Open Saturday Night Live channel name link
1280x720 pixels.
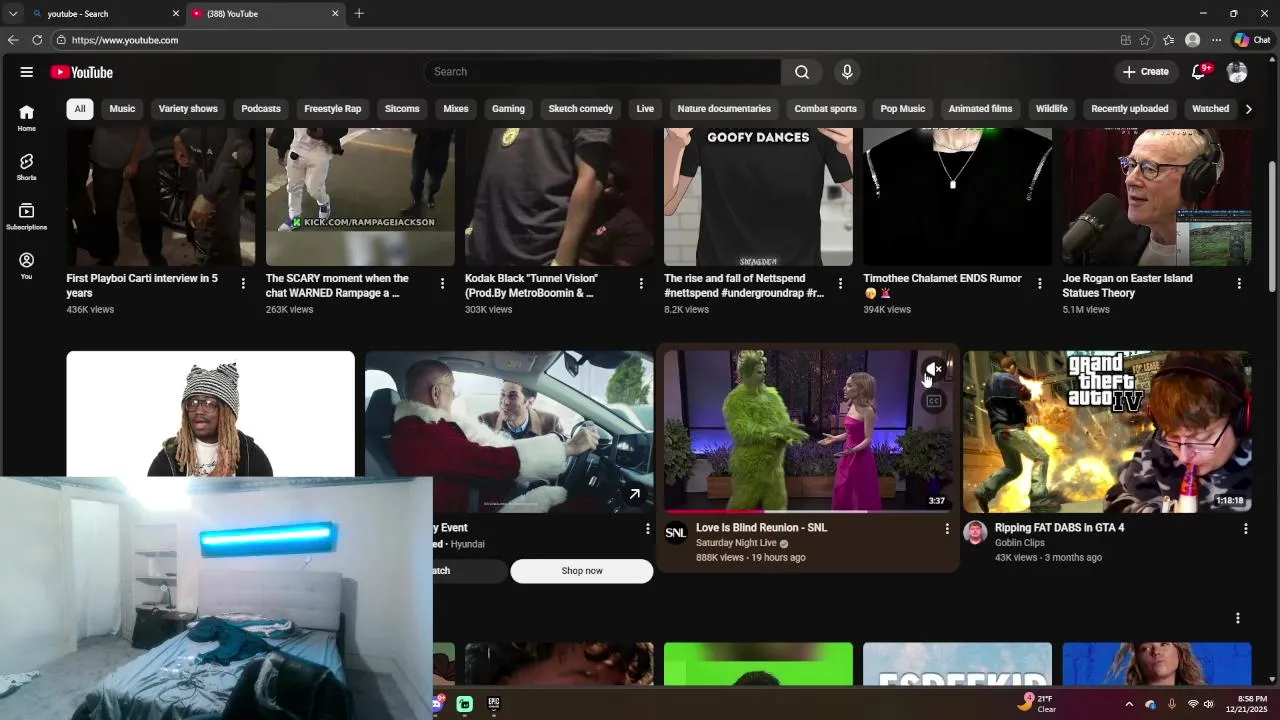(736, 543)
